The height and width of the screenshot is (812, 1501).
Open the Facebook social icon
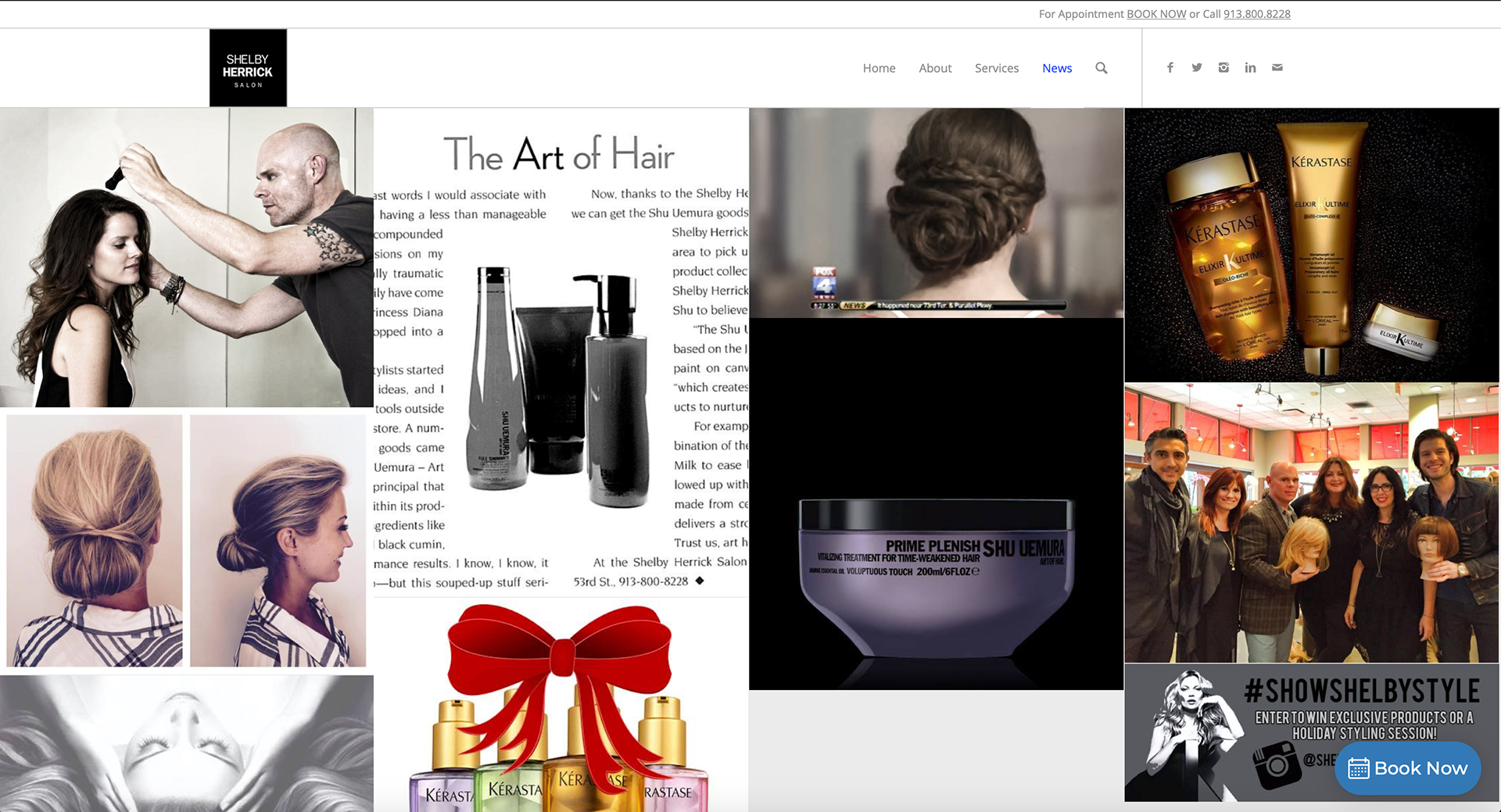tap(1170, 68)
